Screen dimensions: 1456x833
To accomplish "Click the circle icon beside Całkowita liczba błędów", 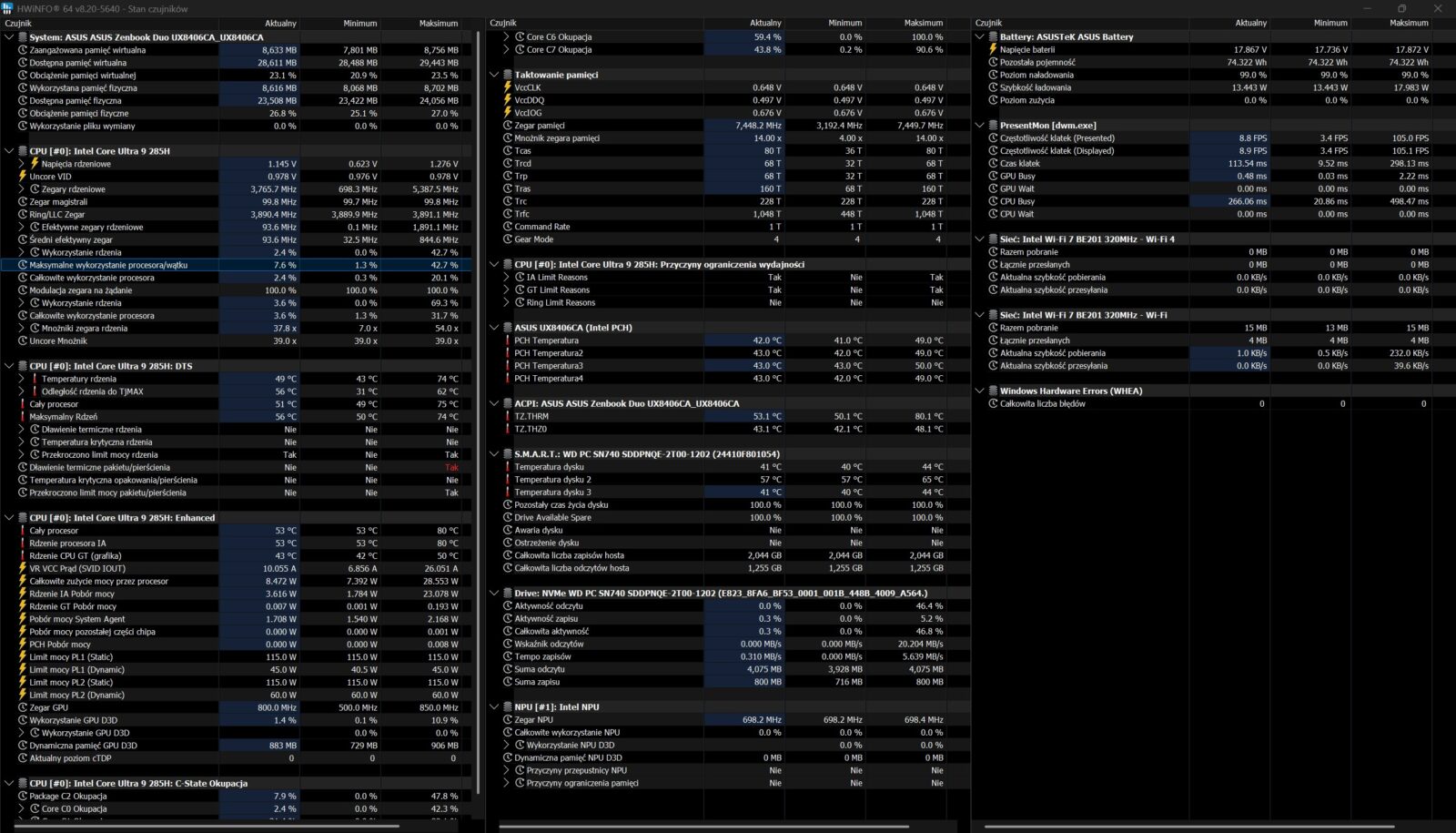I will tap(993, 403).
